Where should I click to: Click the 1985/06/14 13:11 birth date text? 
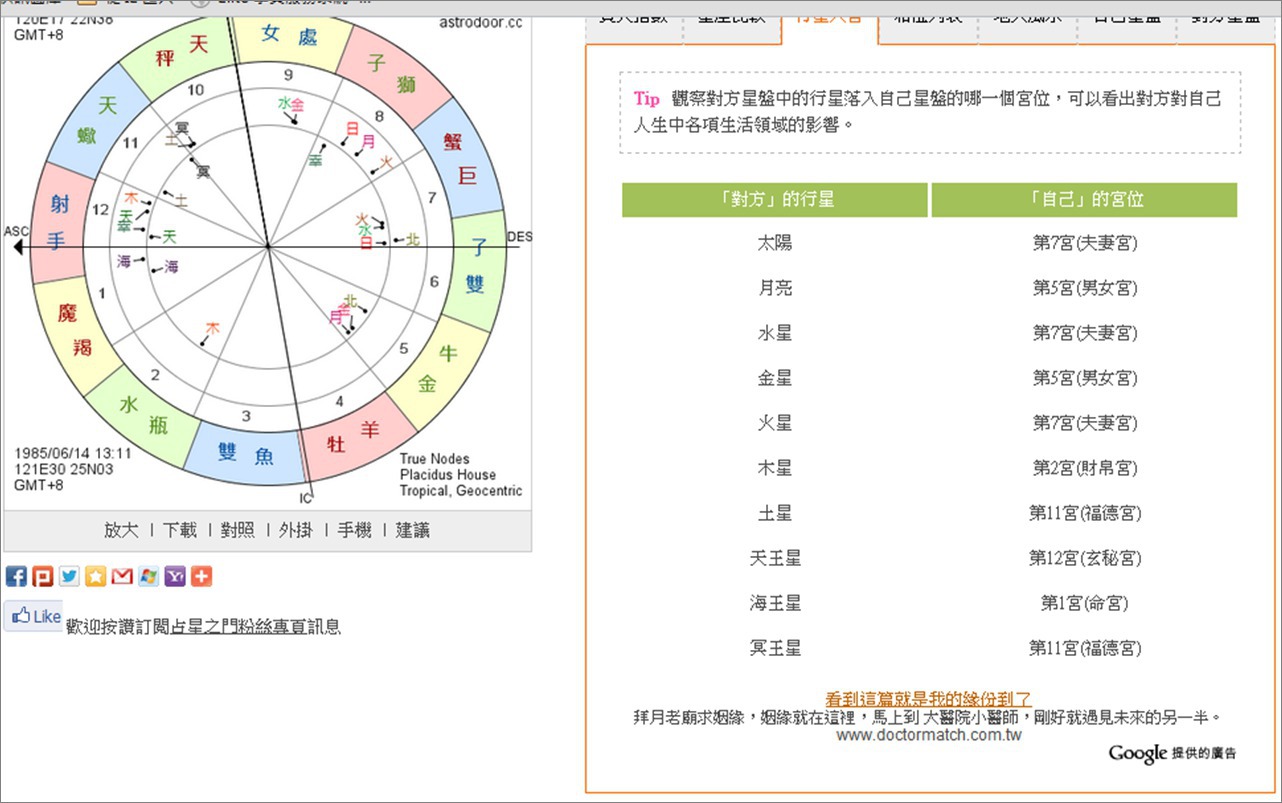coord(73,453)
